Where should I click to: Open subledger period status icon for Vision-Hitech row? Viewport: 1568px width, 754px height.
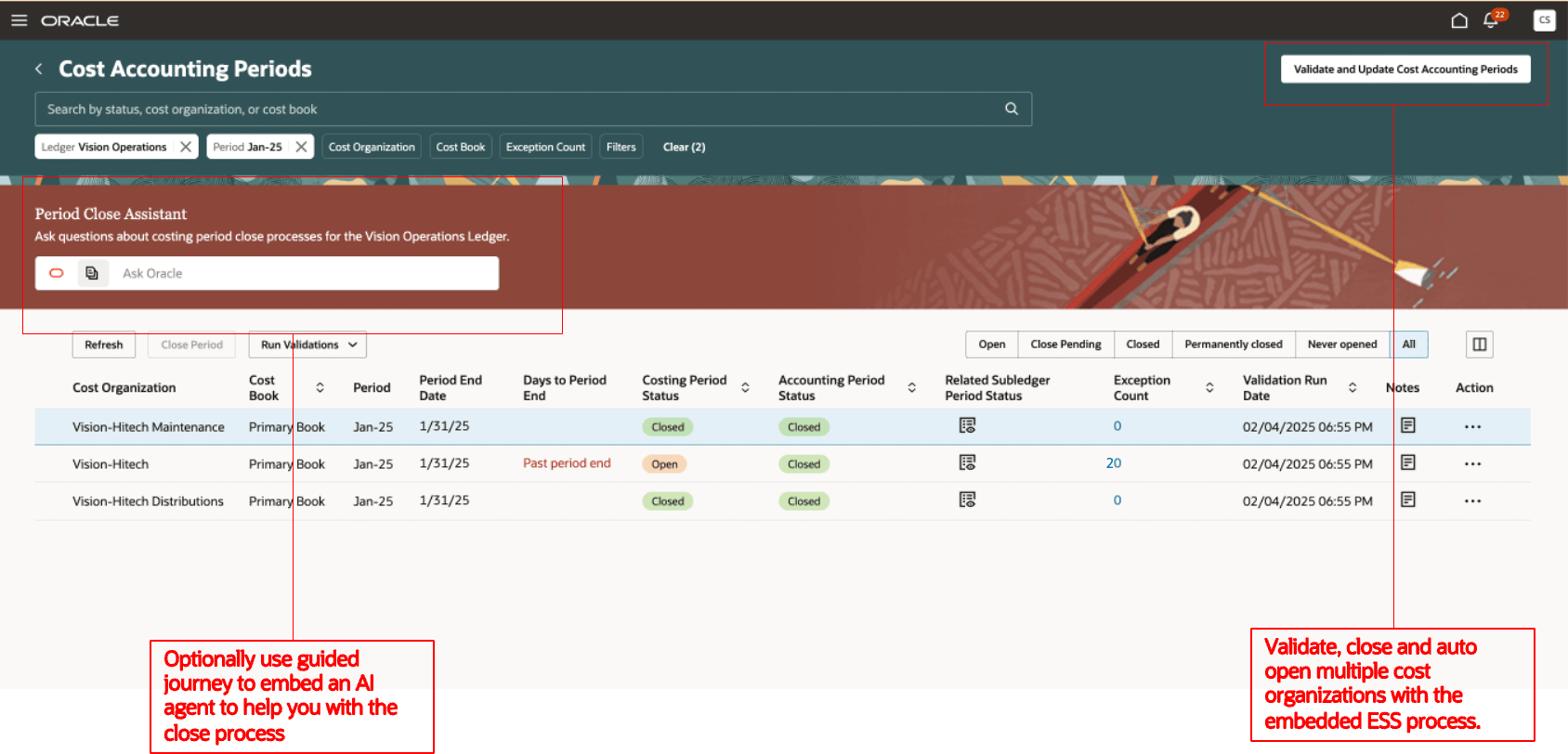pos(967,462)
